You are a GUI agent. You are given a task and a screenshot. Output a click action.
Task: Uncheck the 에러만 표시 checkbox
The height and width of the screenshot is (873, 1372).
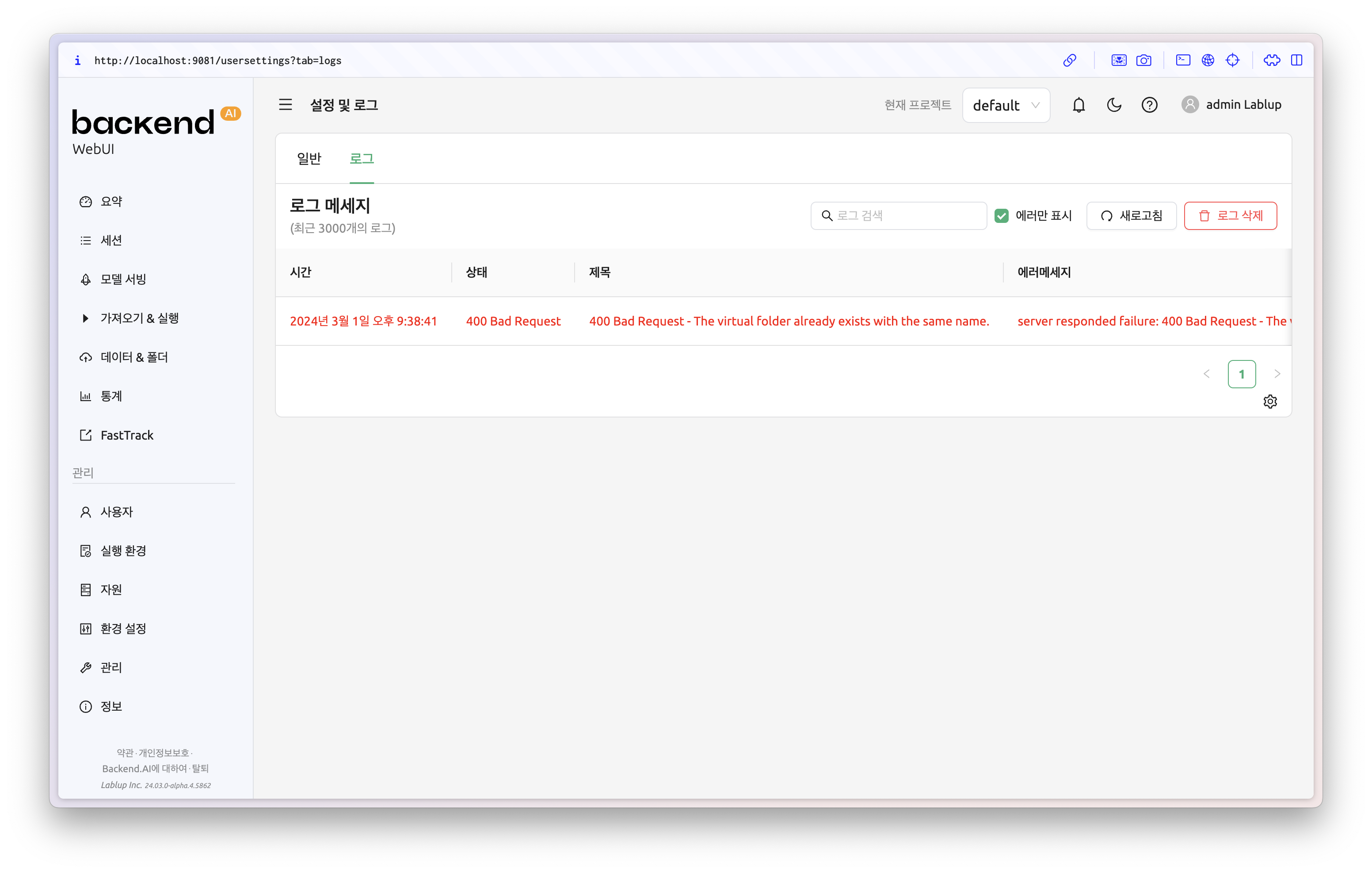coord(1002,216)
